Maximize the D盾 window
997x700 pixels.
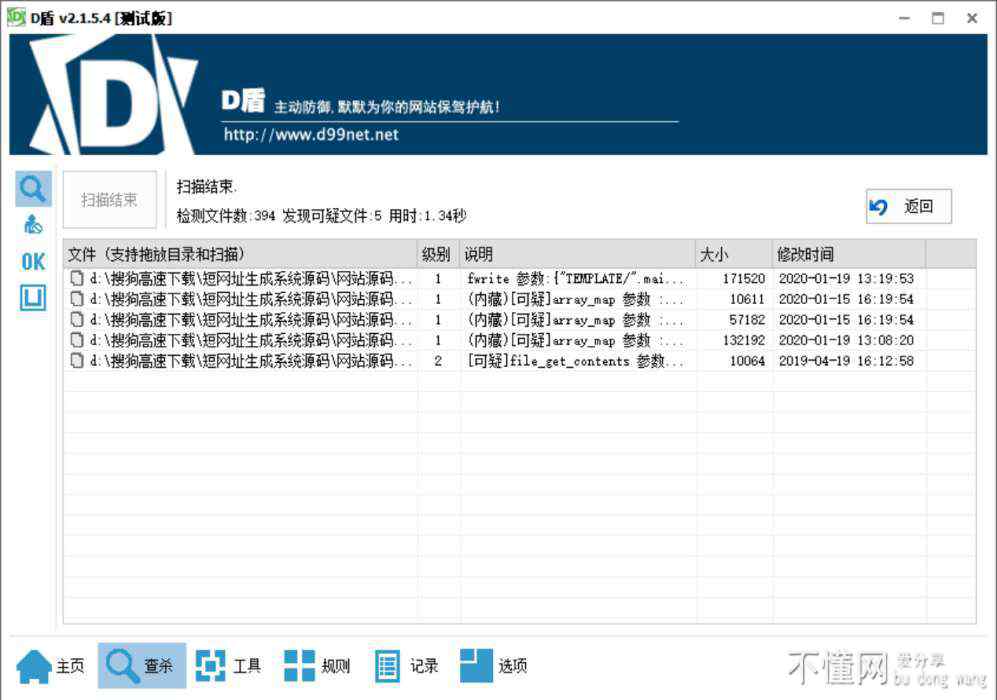938,18
